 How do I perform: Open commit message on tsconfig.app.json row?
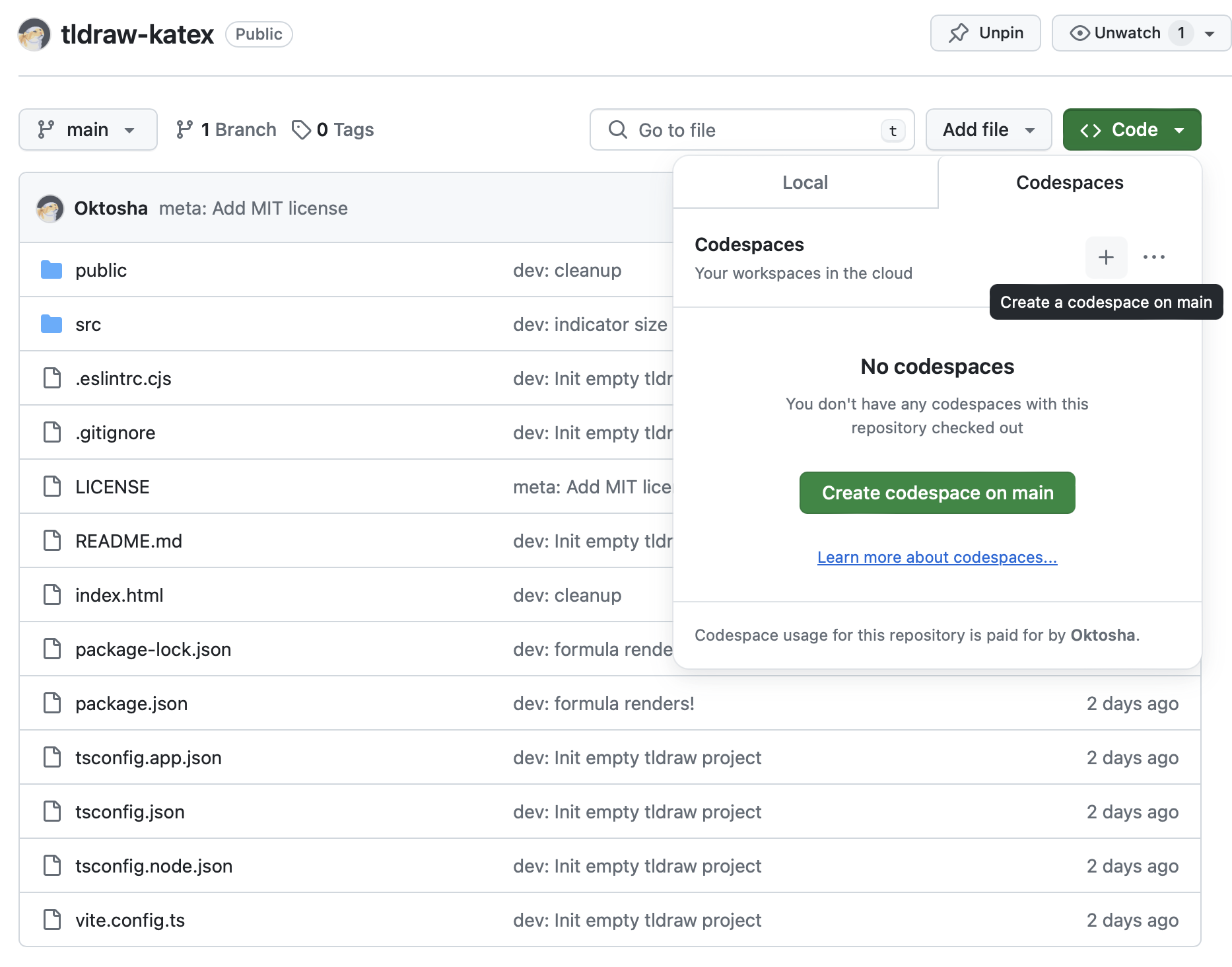pos(637,758)
